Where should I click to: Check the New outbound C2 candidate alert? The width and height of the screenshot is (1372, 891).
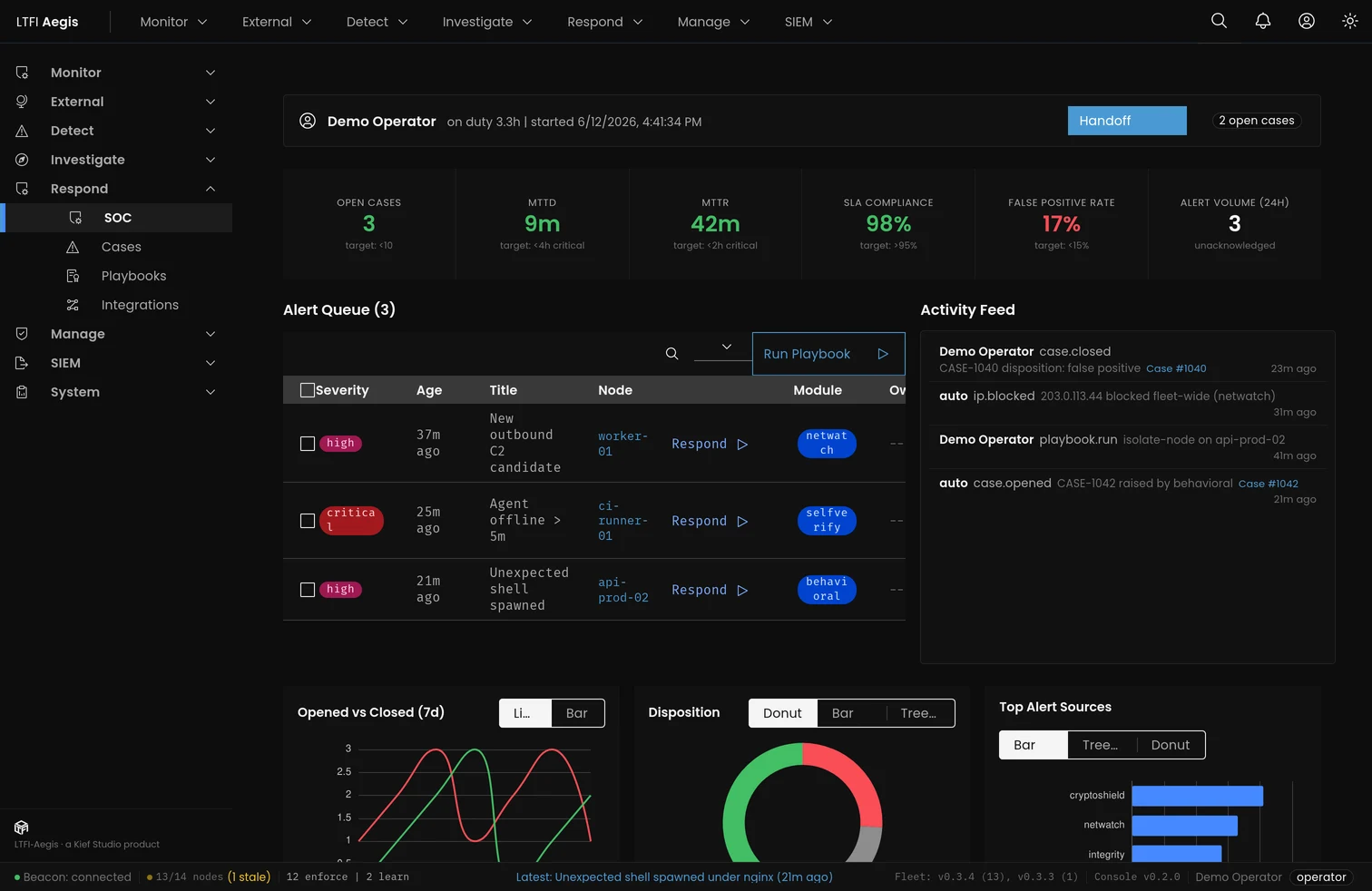click(308, 444)
